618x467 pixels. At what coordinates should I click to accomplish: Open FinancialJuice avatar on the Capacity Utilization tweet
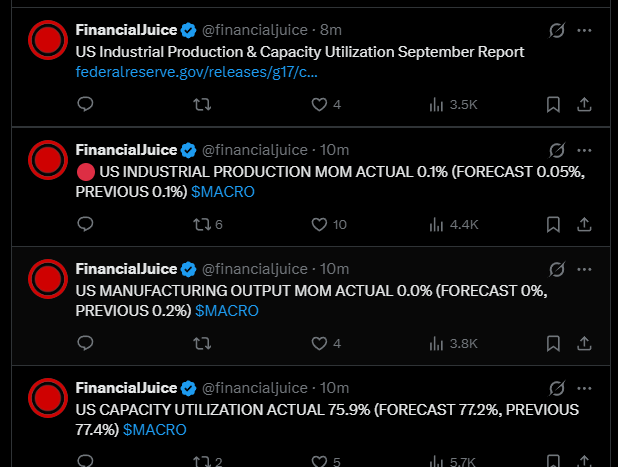pos(46,398)
